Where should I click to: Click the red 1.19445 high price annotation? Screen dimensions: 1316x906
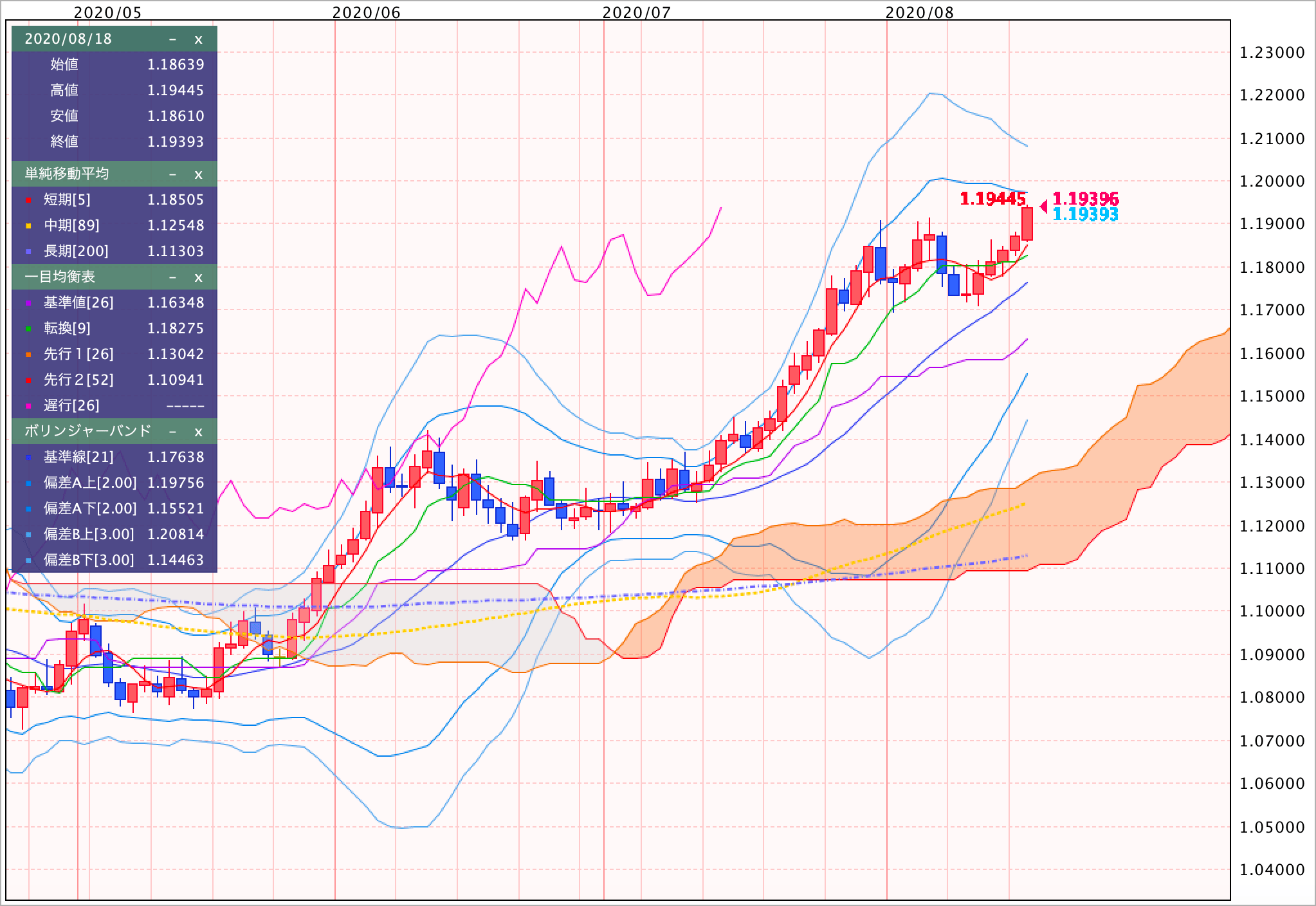(992, 199)
